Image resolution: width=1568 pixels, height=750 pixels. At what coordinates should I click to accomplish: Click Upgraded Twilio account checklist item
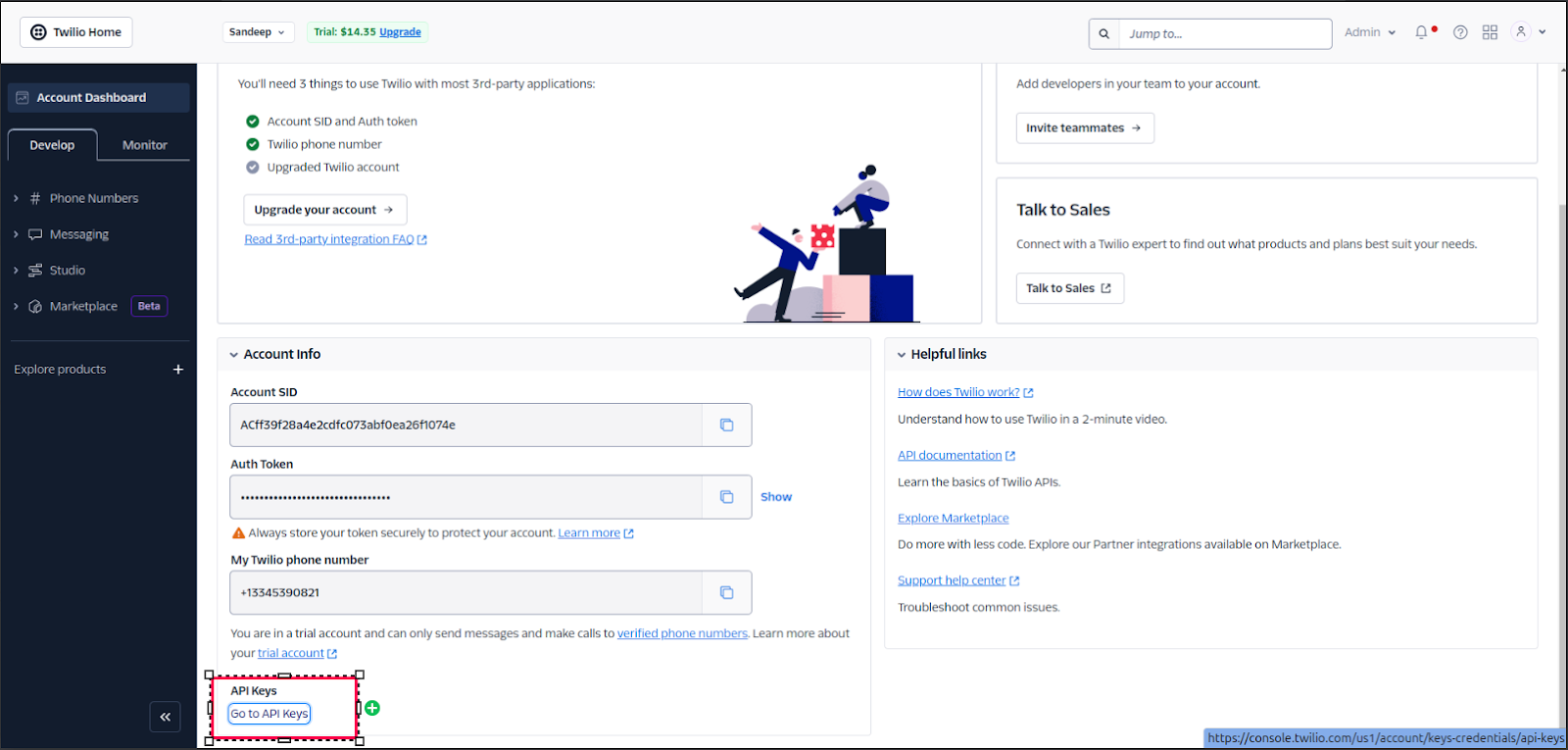click(333, 168)
